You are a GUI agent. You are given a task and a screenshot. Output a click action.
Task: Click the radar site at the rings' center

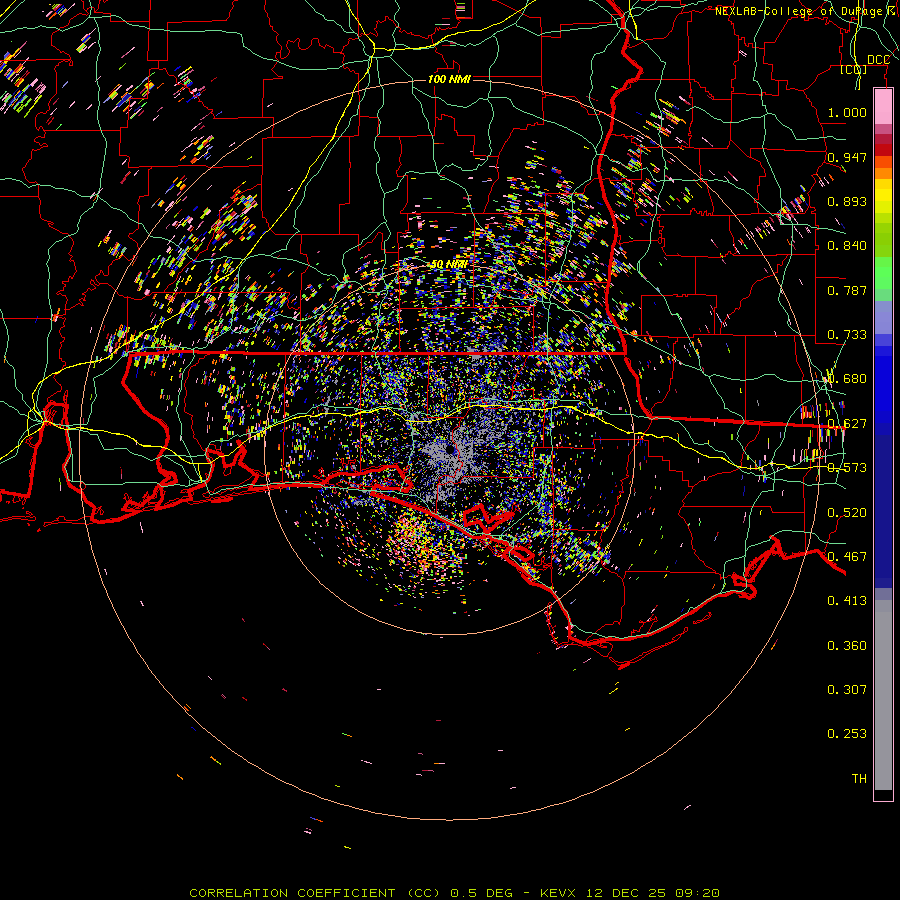pos(448,450)
